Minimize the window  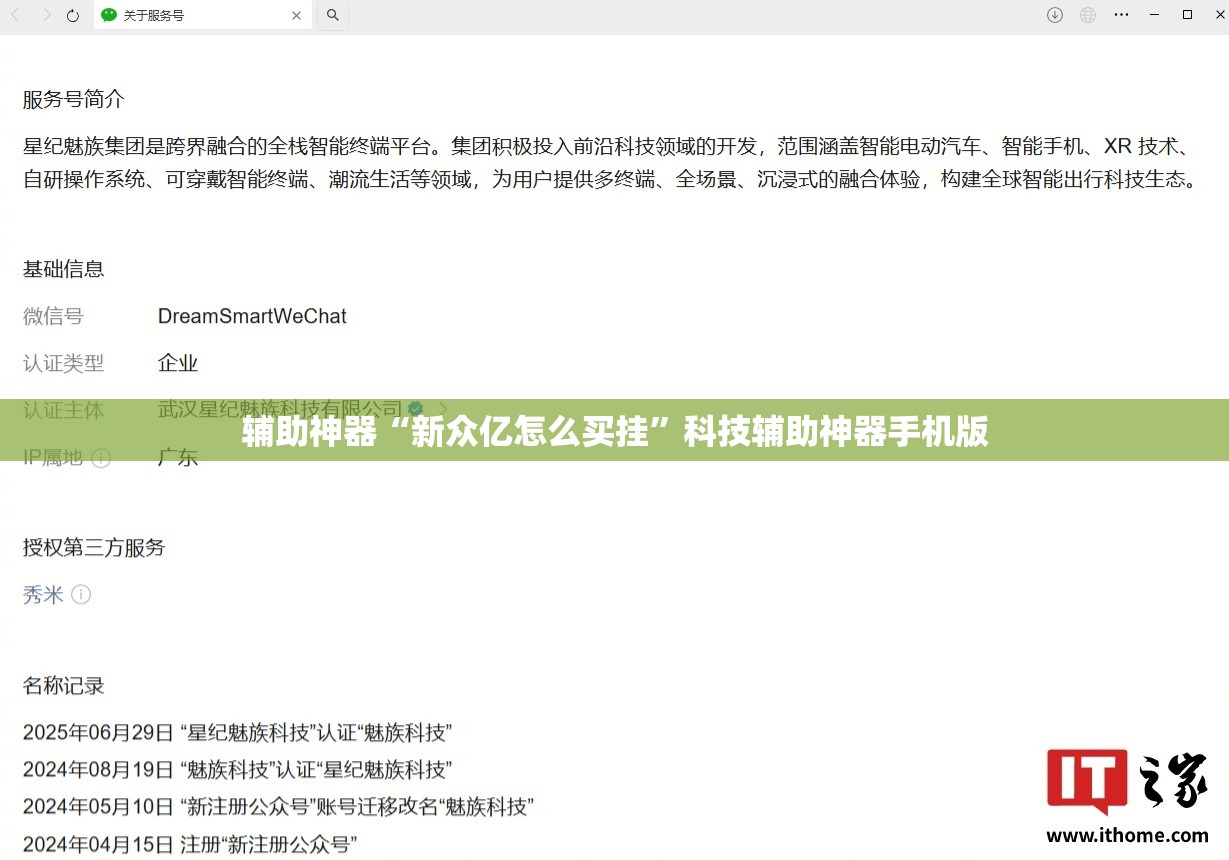(1156, 15)
